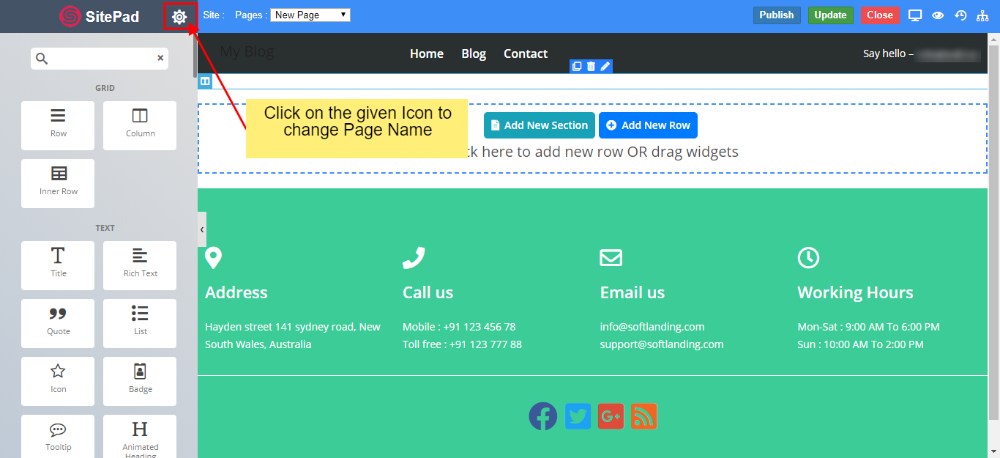Click the Facebook icon in the footer

coord(543,416)
